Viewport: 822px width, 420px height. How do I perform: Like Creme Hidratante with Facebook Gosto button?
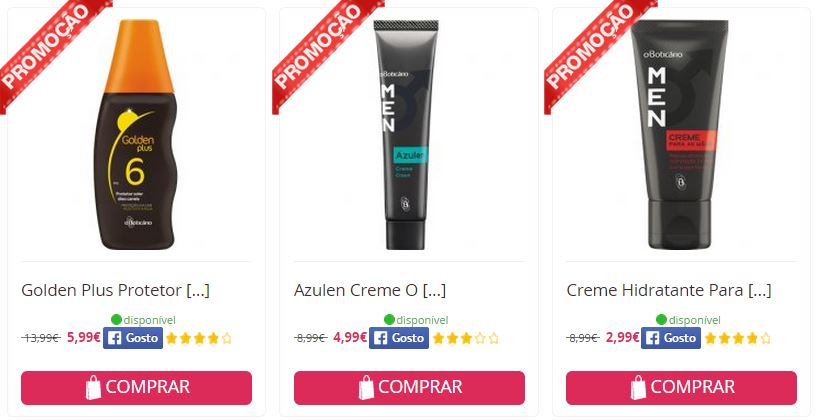(x=671, y=338)
